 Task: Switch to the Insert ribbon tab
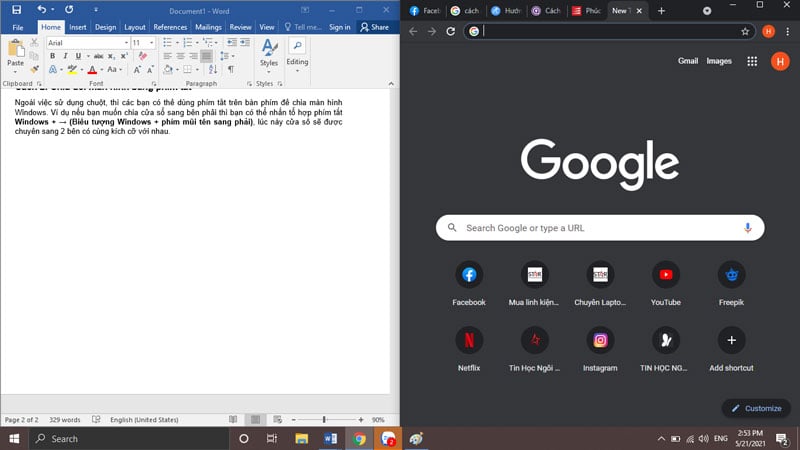click(78, 27)
